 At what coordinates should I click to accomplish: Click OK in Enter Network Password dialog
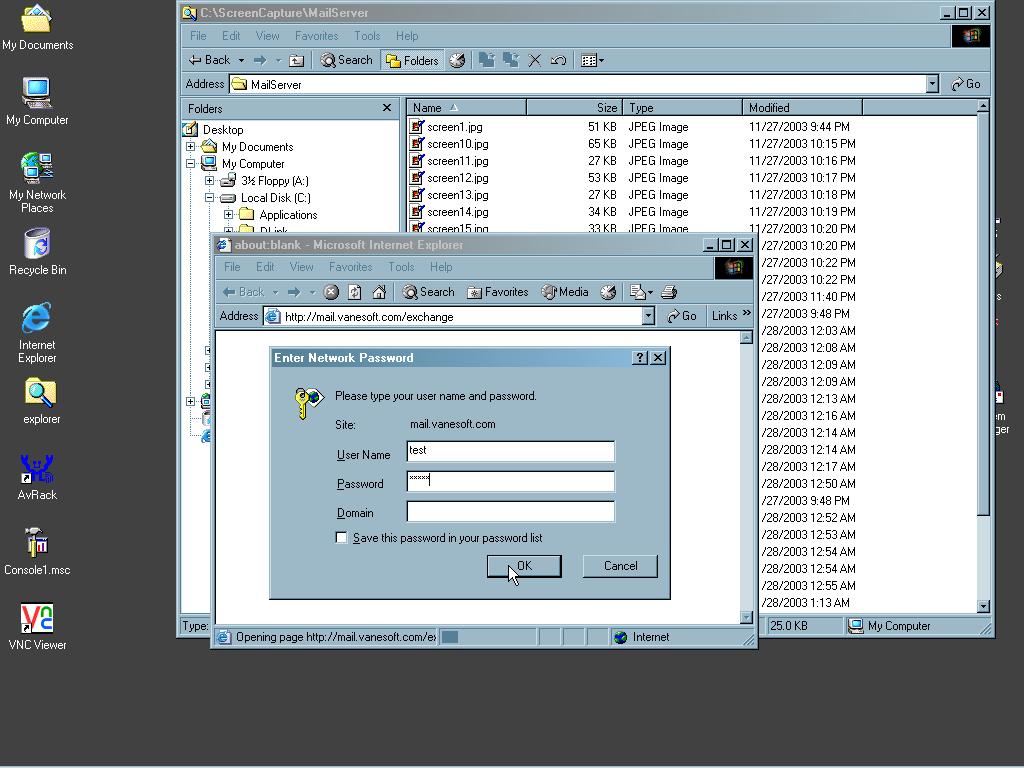[x=524, y=566]
